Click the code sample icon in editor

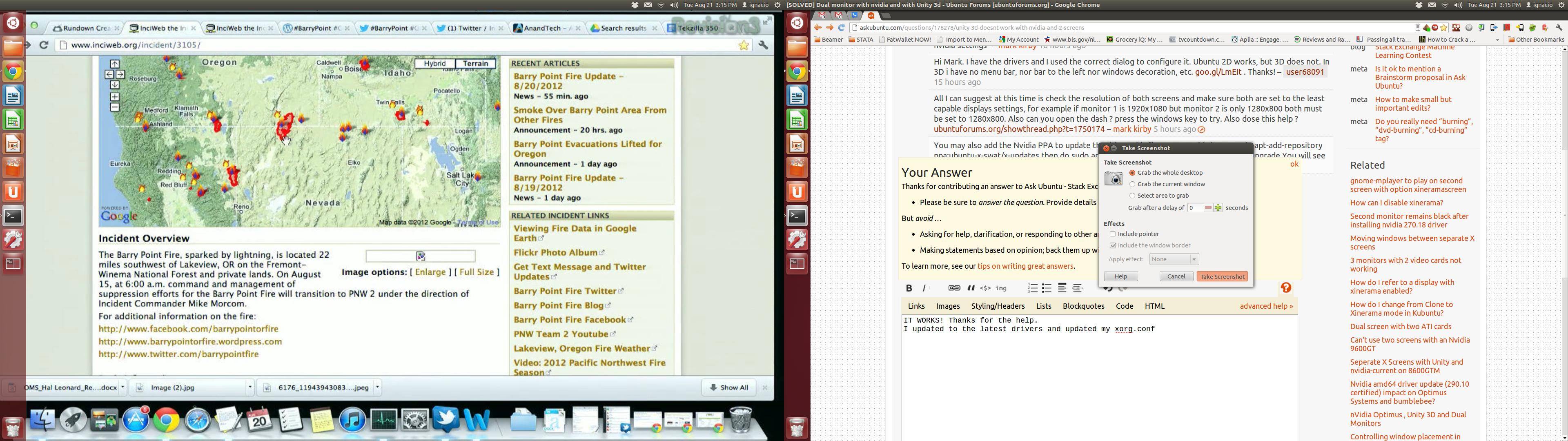[x=985, y=288]
